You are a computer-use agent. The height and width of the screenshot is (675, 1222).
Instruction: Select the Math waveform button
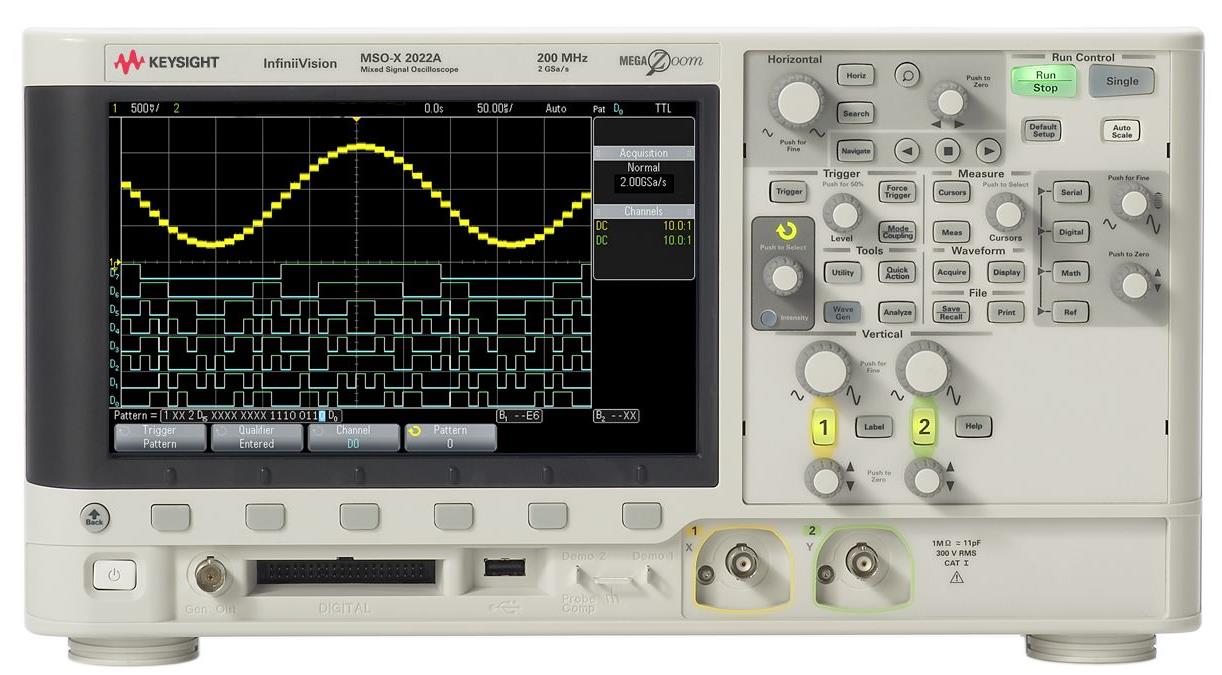point(1070,272)
